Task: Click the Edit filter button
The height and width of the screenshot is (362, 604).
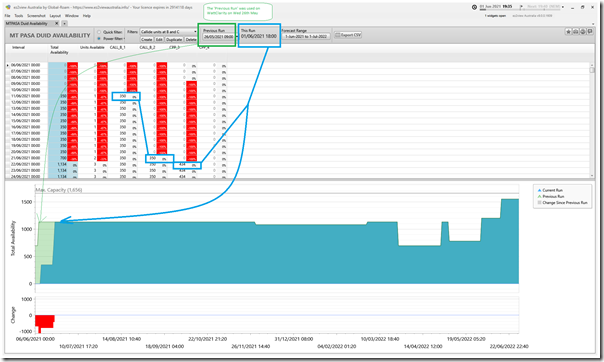Action: pyautogui.click(x=159, y=39)
